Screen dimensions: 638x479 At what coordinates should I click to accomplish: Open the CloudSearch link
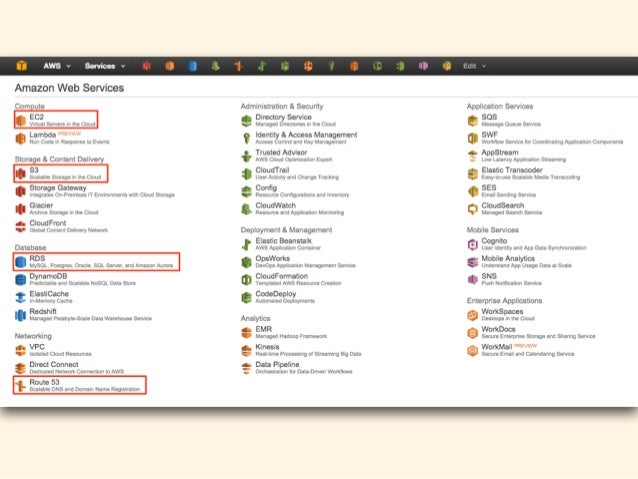pyautogui.click(x=503, y=205)
